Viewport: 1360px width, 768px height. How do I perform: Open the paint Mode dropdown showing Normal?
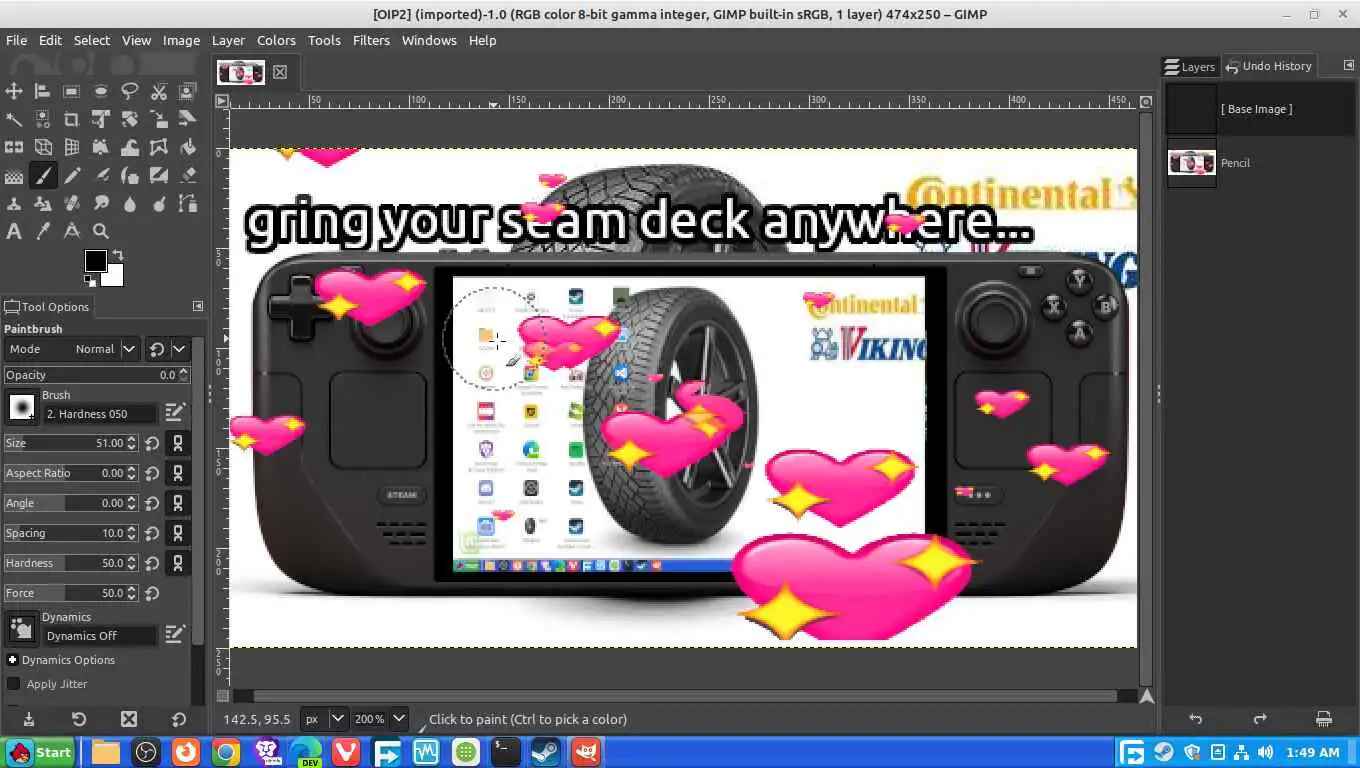tap(71, 349)
